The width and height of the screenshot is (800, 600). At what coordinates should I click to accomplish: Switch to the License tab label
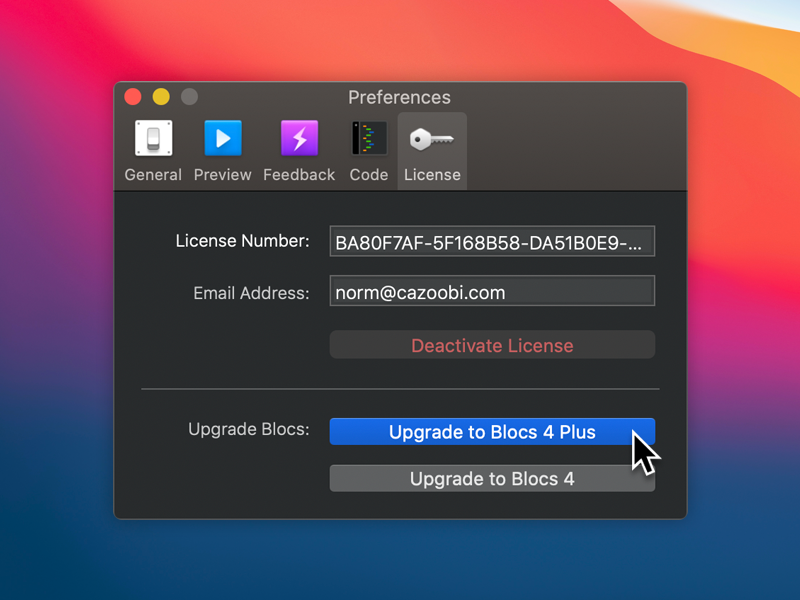pyautogui.click(x=432, y=174)
